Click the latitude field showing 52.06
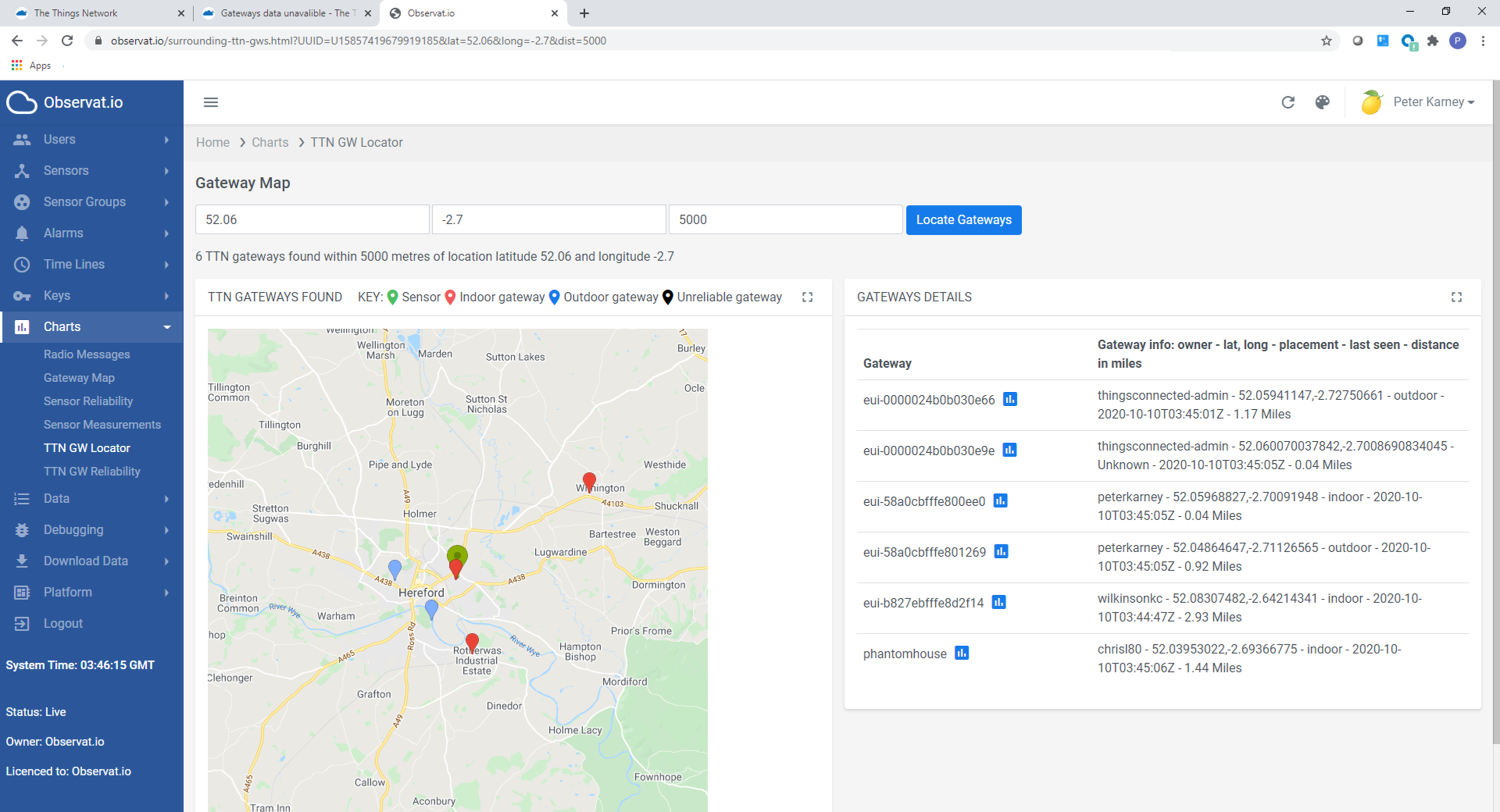The image size is (1500, 812). point(312,219)
